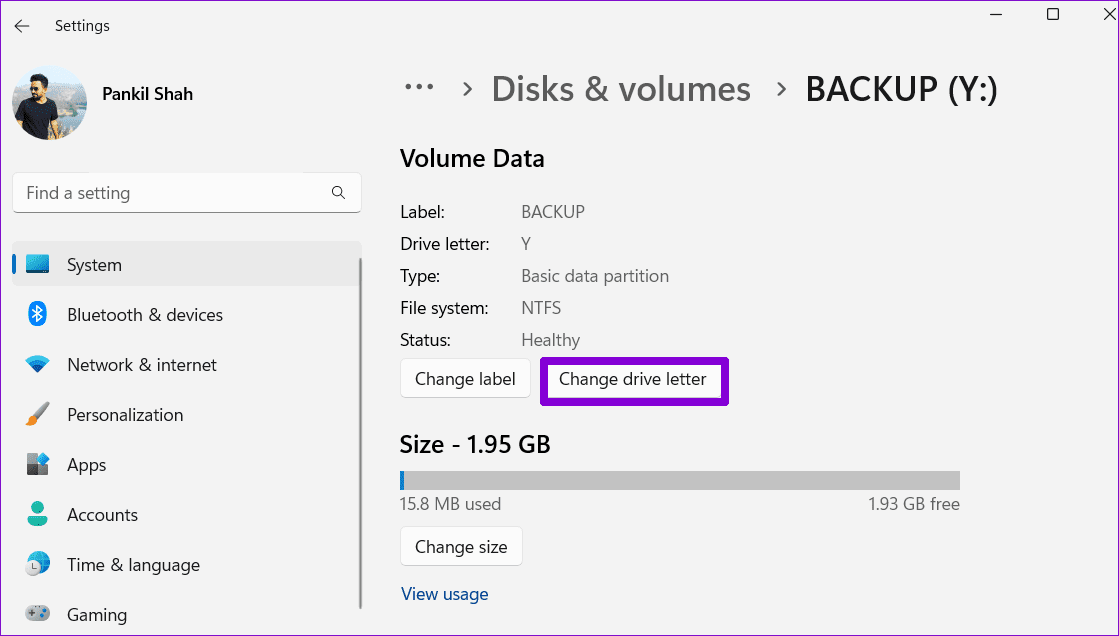The width and height of the screenshot is (1119, 636).
Task: Open the Network & internet section
Action: point(142,365)
